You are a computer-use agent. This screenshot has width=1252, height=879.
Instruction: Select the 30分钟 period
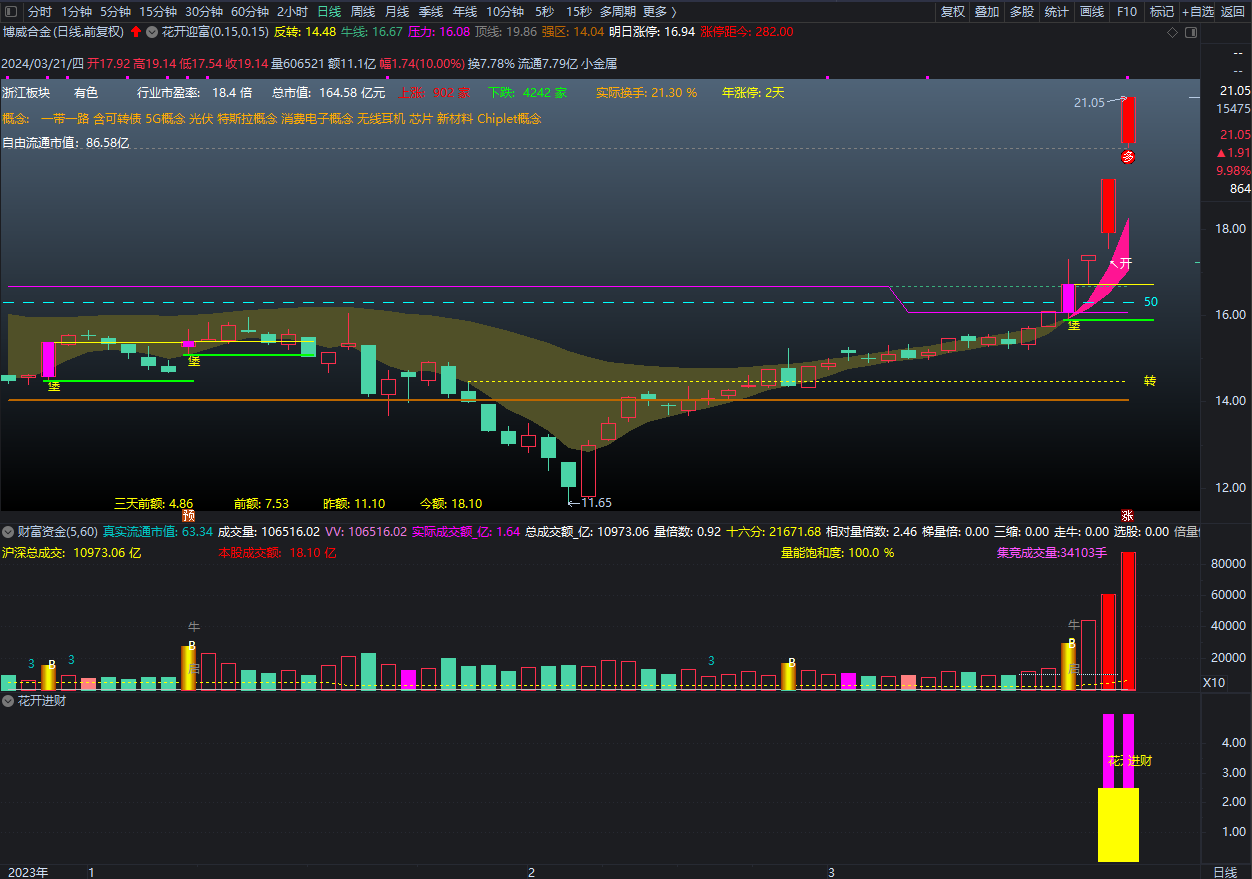click(x=204, y=12)
